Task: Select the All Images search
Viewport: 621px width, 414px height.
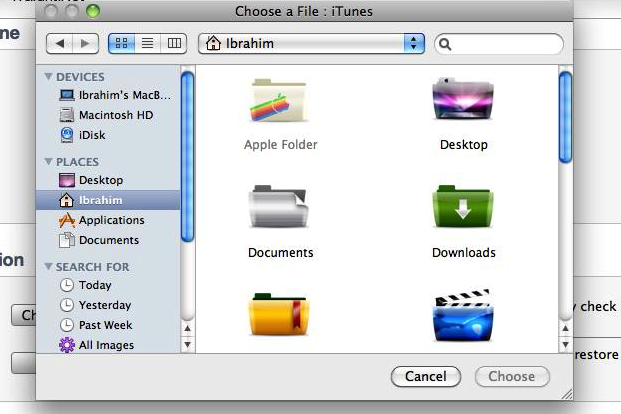Action: point(108,345)
